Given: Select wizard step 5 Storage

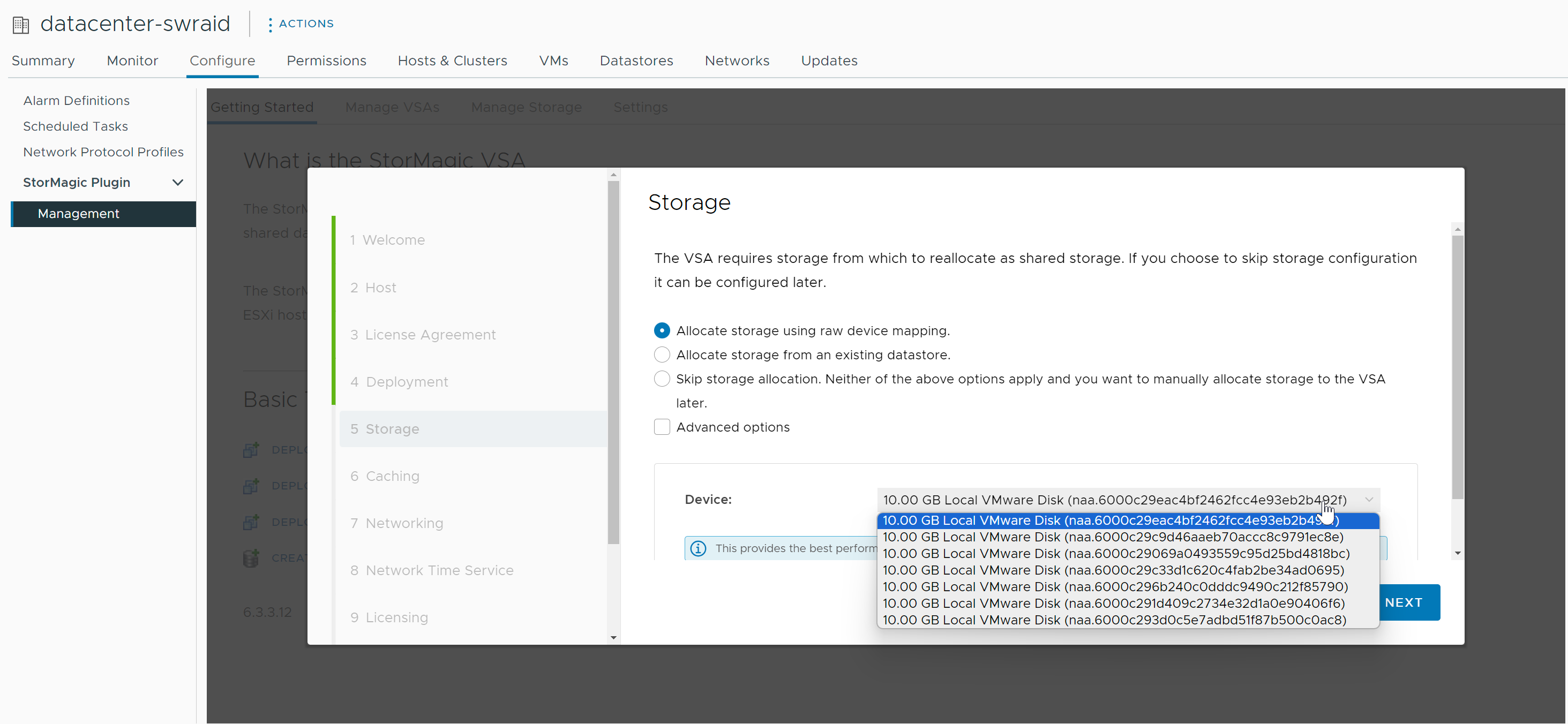Looking at the screenshot, I should click(473, 429).
